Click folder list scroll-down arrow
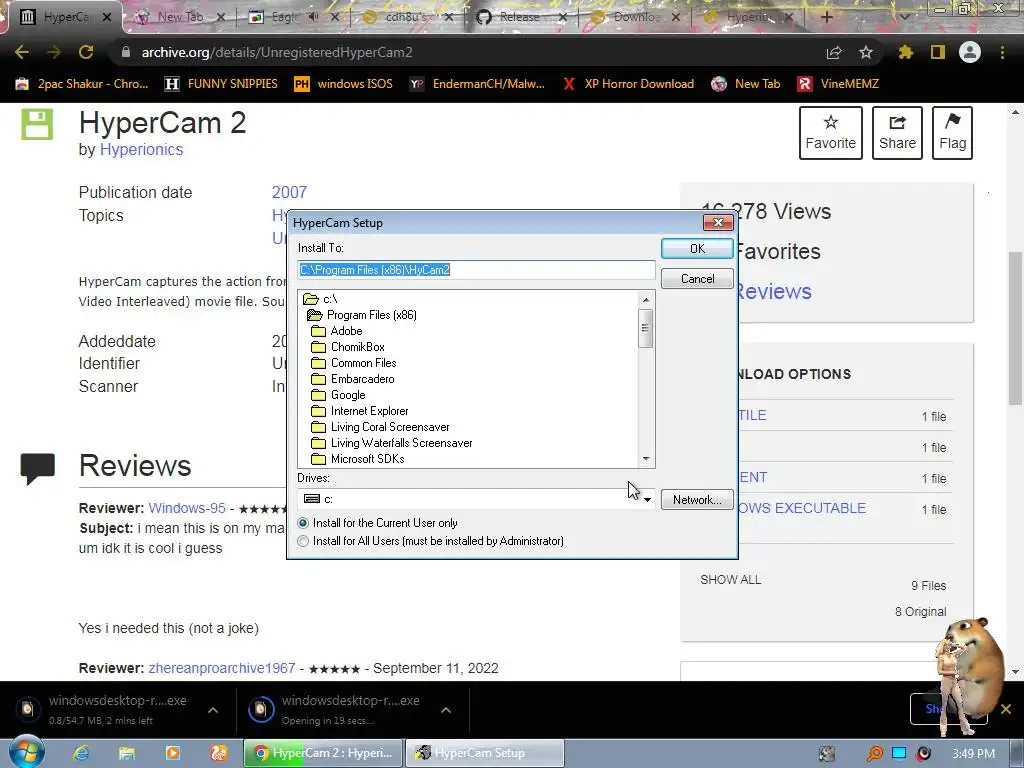 point(646,459)
